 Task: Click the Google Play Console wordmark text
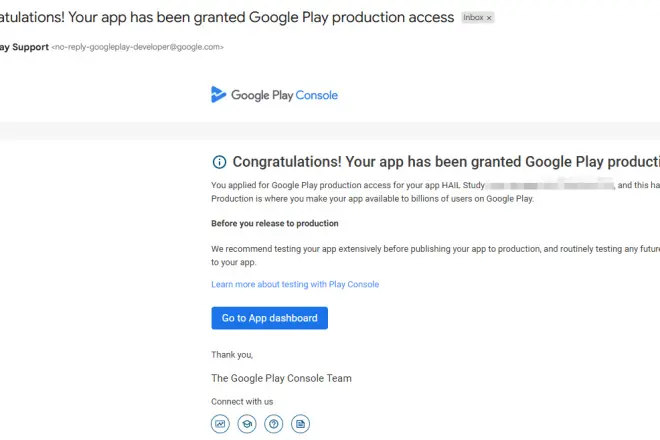pyautogui.click(x=285, y=96)
